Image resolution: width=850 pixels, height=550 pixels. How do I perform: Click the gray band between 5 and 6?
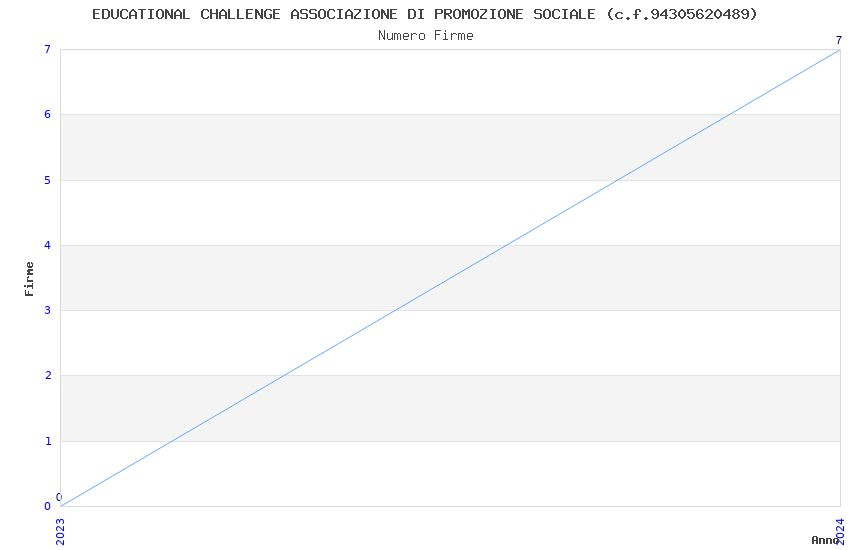click(300, 147)
